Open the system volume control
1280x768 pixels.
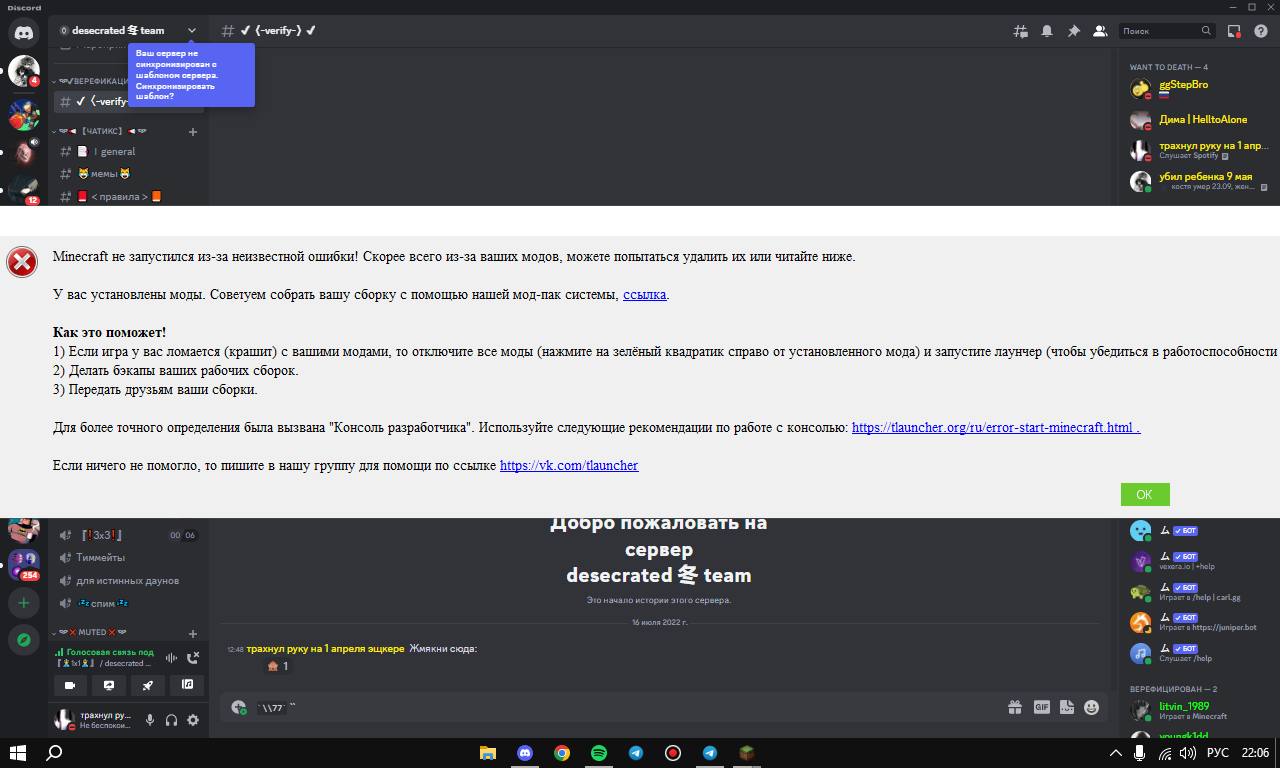[x=1187, y=753]
